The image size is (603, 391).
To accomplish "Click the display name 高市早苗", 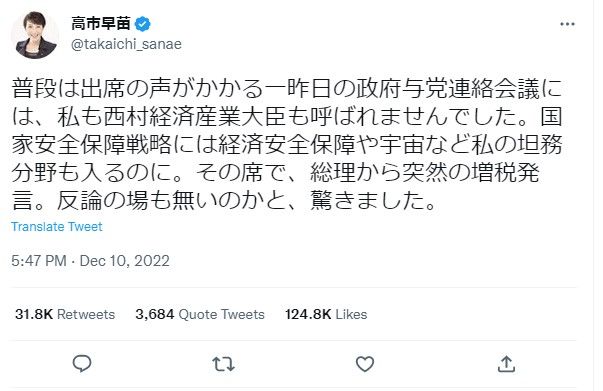I will (101, 24).
